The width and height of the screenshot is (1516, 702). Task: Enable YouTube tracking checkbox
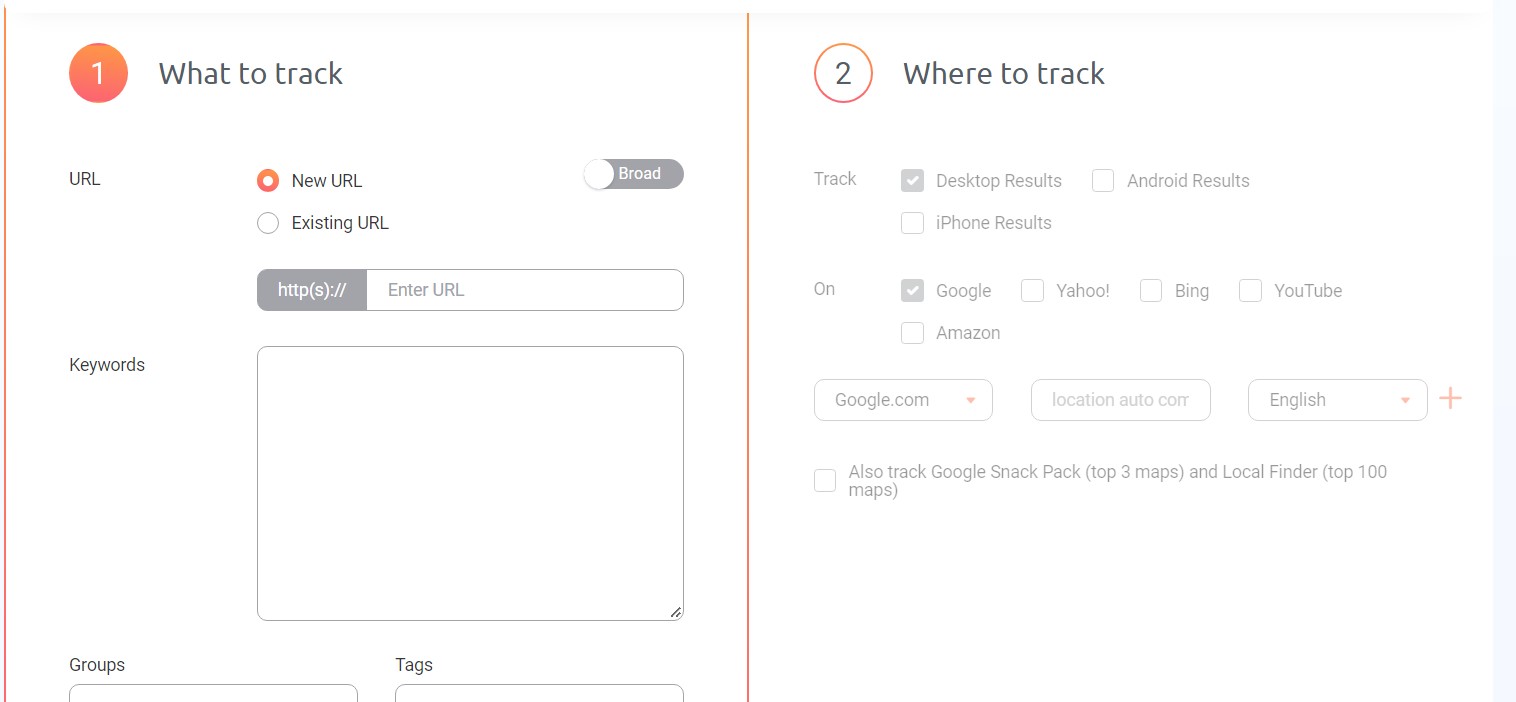pos(1250,291)
